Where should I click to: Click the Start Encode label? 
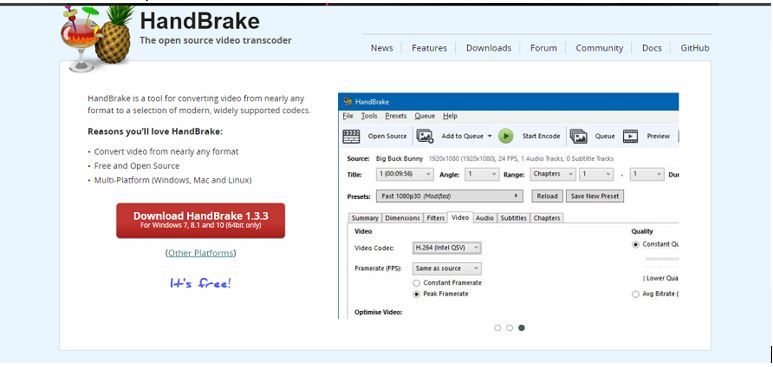click(541, 136)
